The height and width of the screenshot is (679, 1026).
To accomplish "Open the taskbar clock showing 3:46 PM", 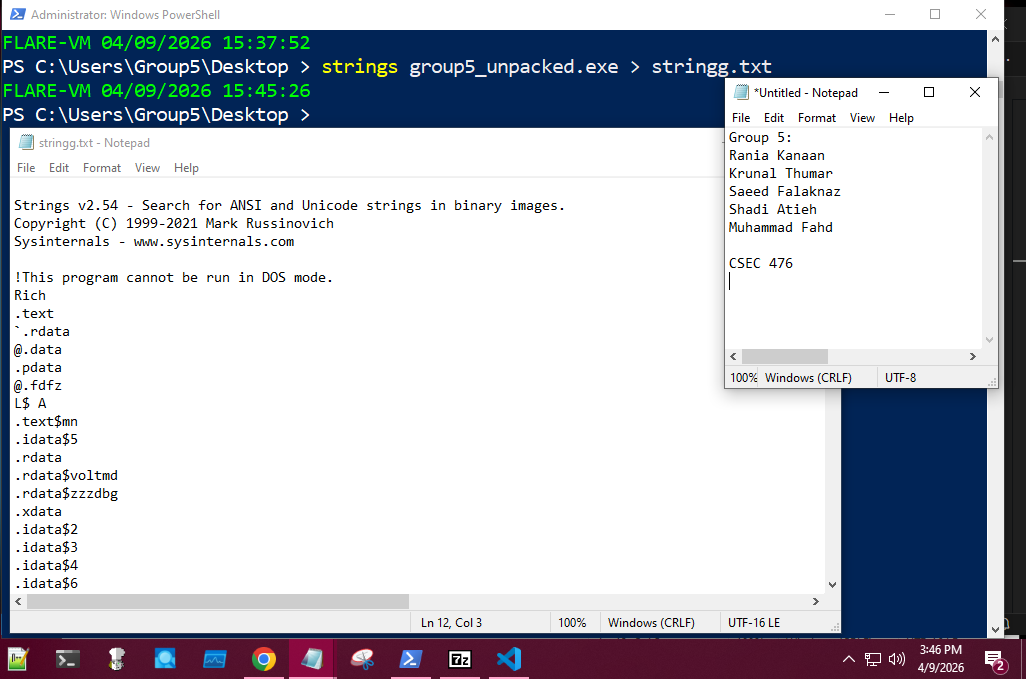I will [940, 659].
